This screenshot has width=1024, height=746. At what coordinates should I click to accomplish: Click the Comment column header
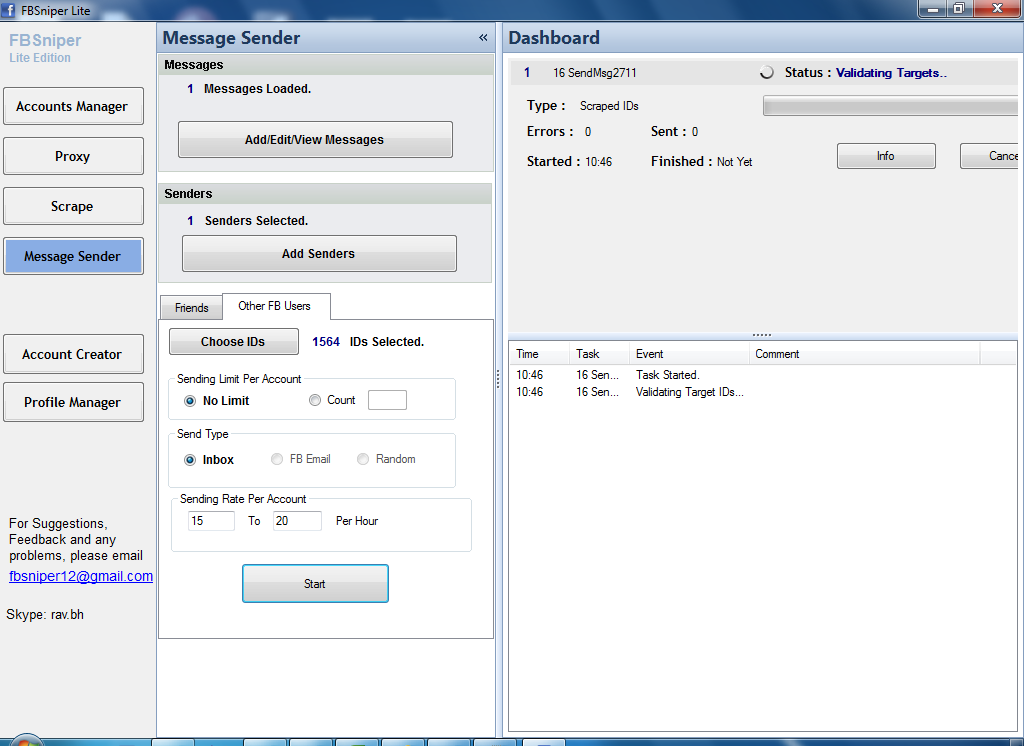(865, 353)
